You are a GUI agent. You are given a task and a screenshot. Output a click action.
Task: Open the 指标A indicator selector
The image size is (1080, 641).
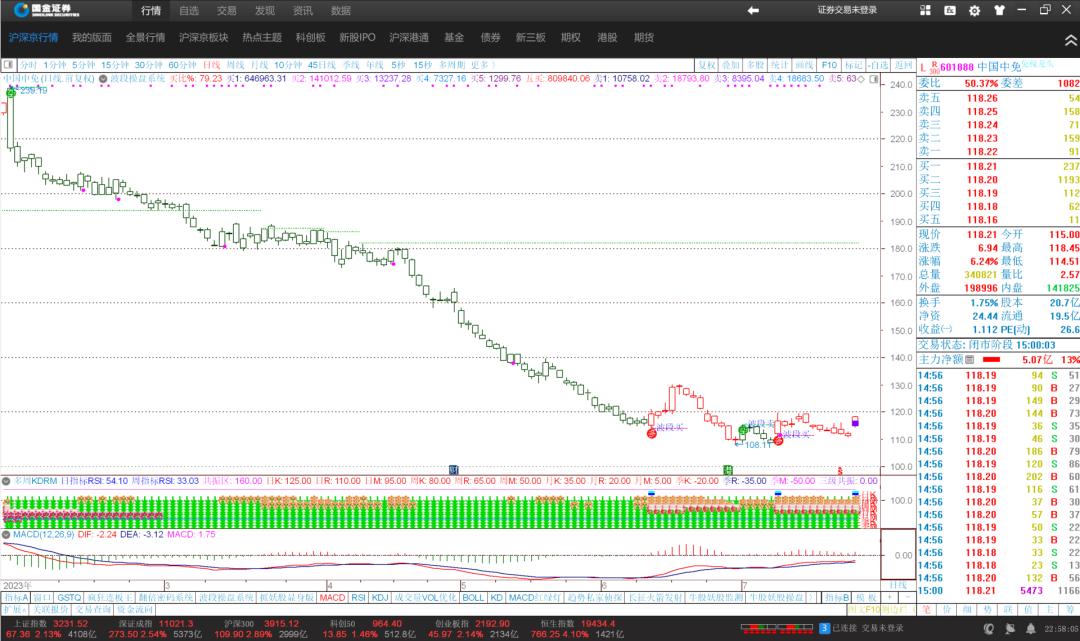click(x=15, y=597)
